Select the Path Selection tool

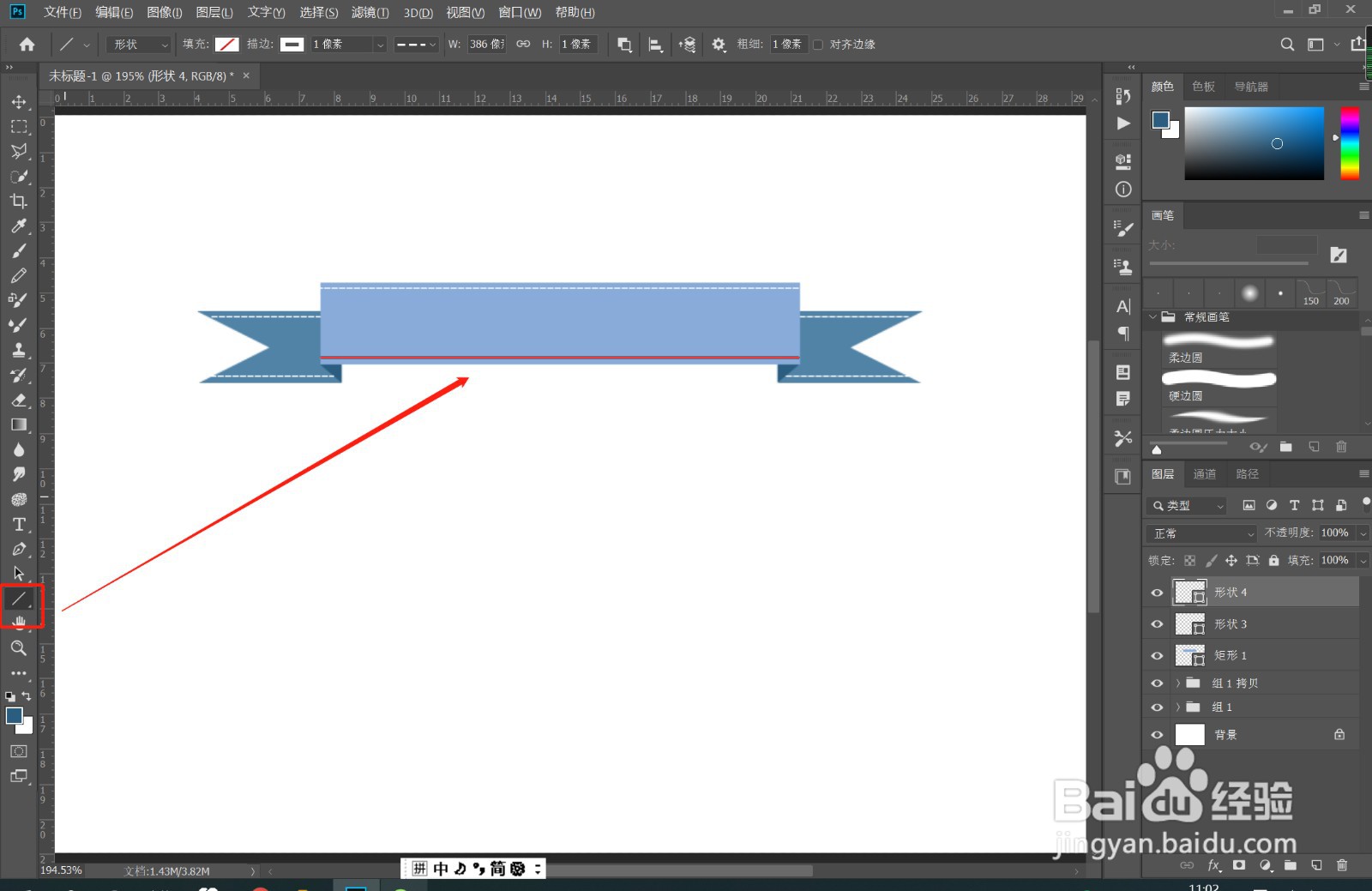(19, 574)
